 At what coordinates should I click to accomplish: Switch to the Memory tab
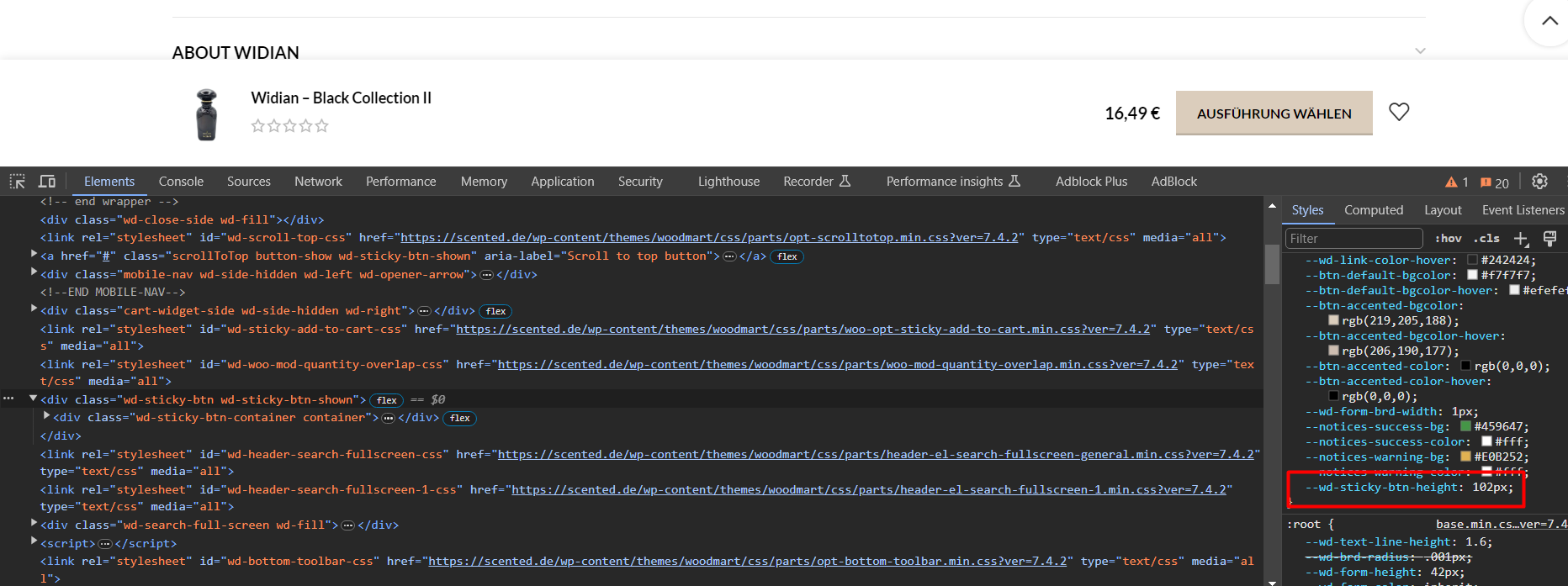click(484, 182)
